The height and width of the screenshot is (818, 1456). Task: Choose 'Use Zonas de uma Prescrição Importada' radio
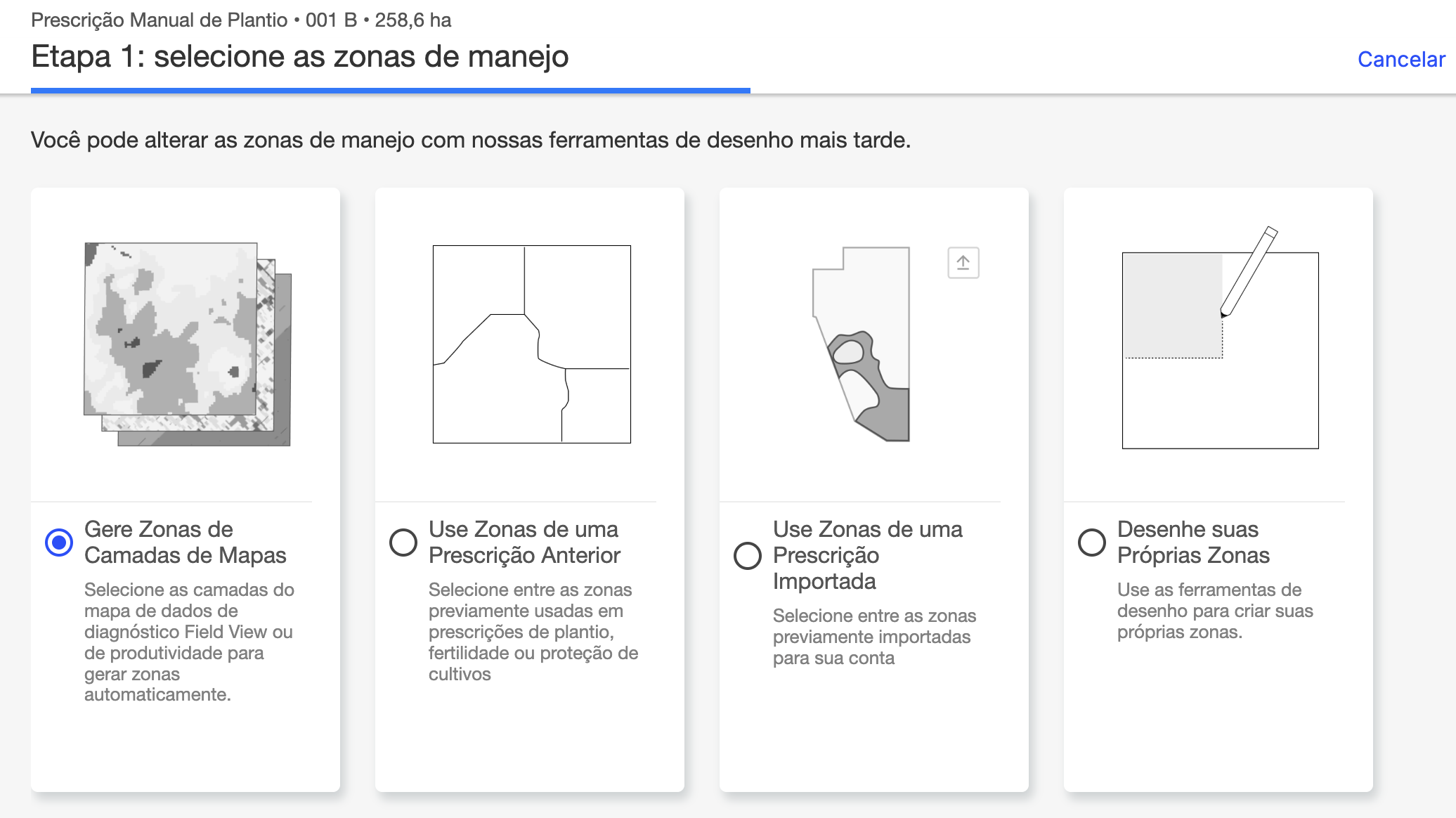pyautogui.click(x=748, y=556)
